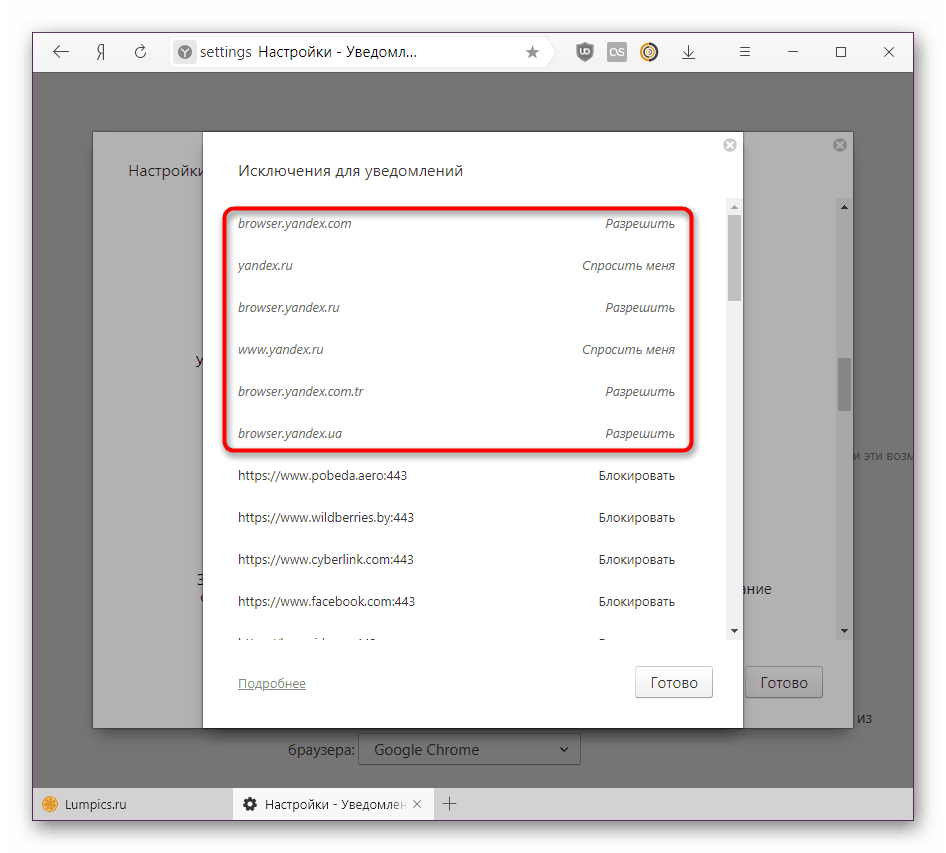Screen dimensions: 946x853
Task: Close the notification exceptions dialog
Action: tap(730, 145)
